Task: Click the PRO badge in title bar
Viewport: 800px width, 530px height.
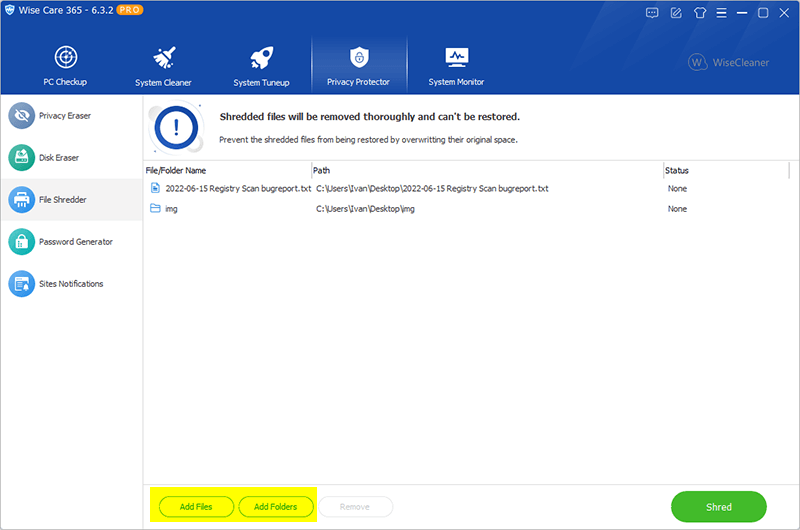Action: [x=130, y=10]
